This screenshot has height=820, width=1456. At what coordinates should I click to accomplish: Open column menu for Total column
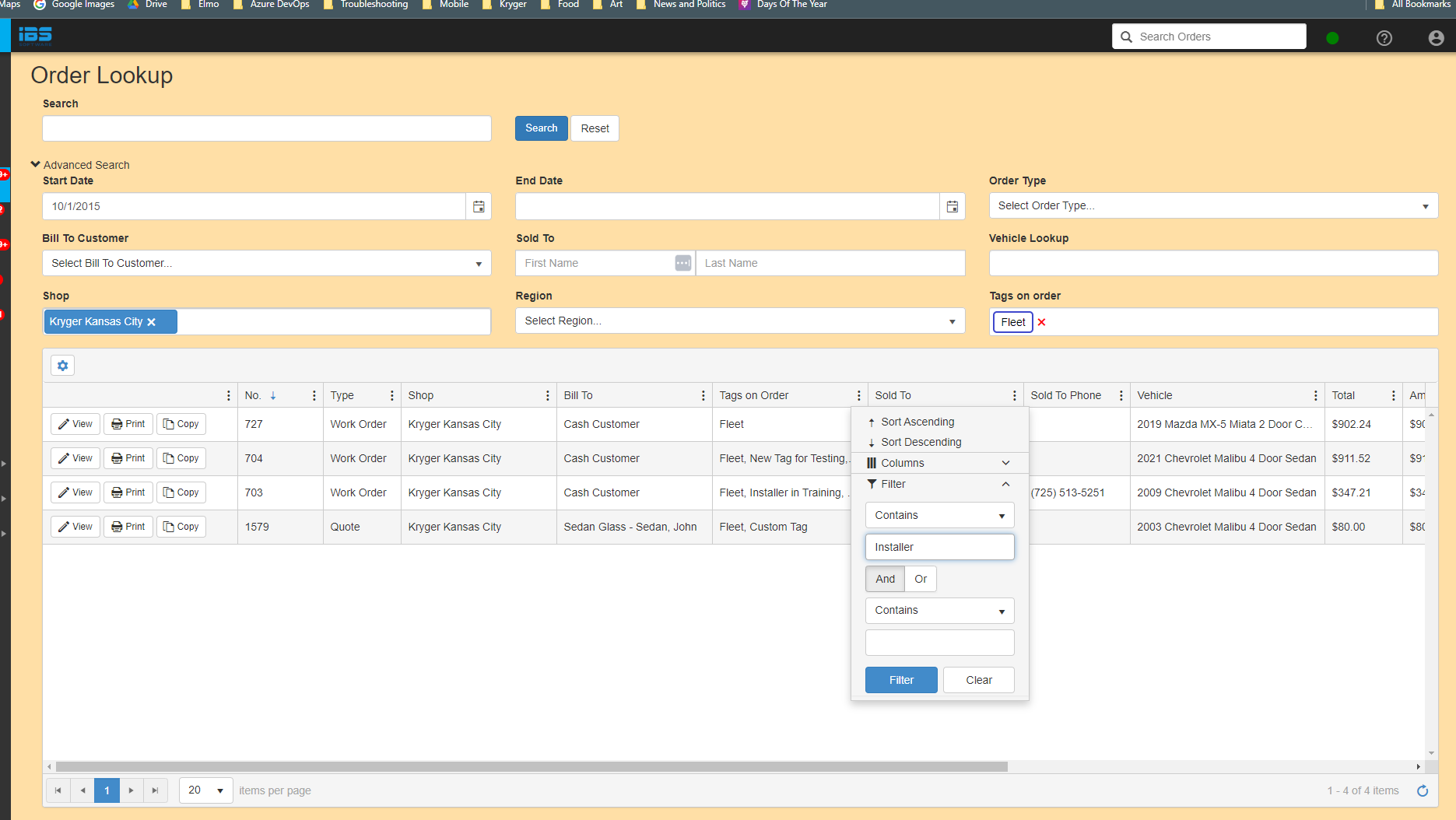[x=1394, y=395]
